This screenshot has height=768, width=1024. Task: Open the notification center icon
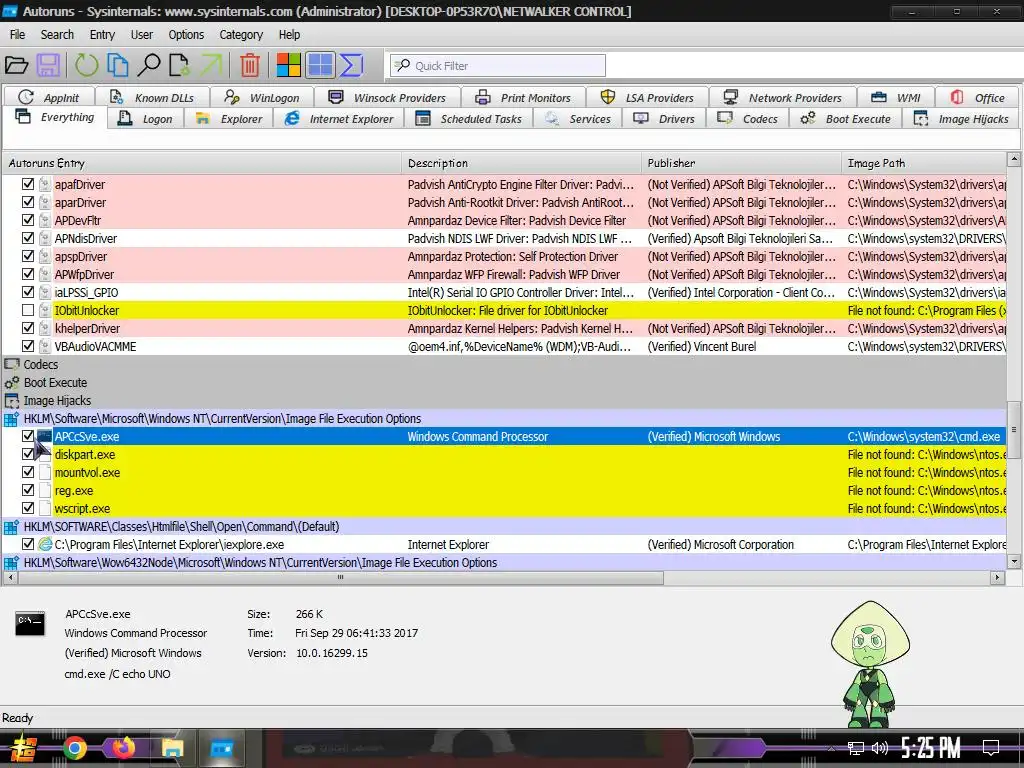991,748
